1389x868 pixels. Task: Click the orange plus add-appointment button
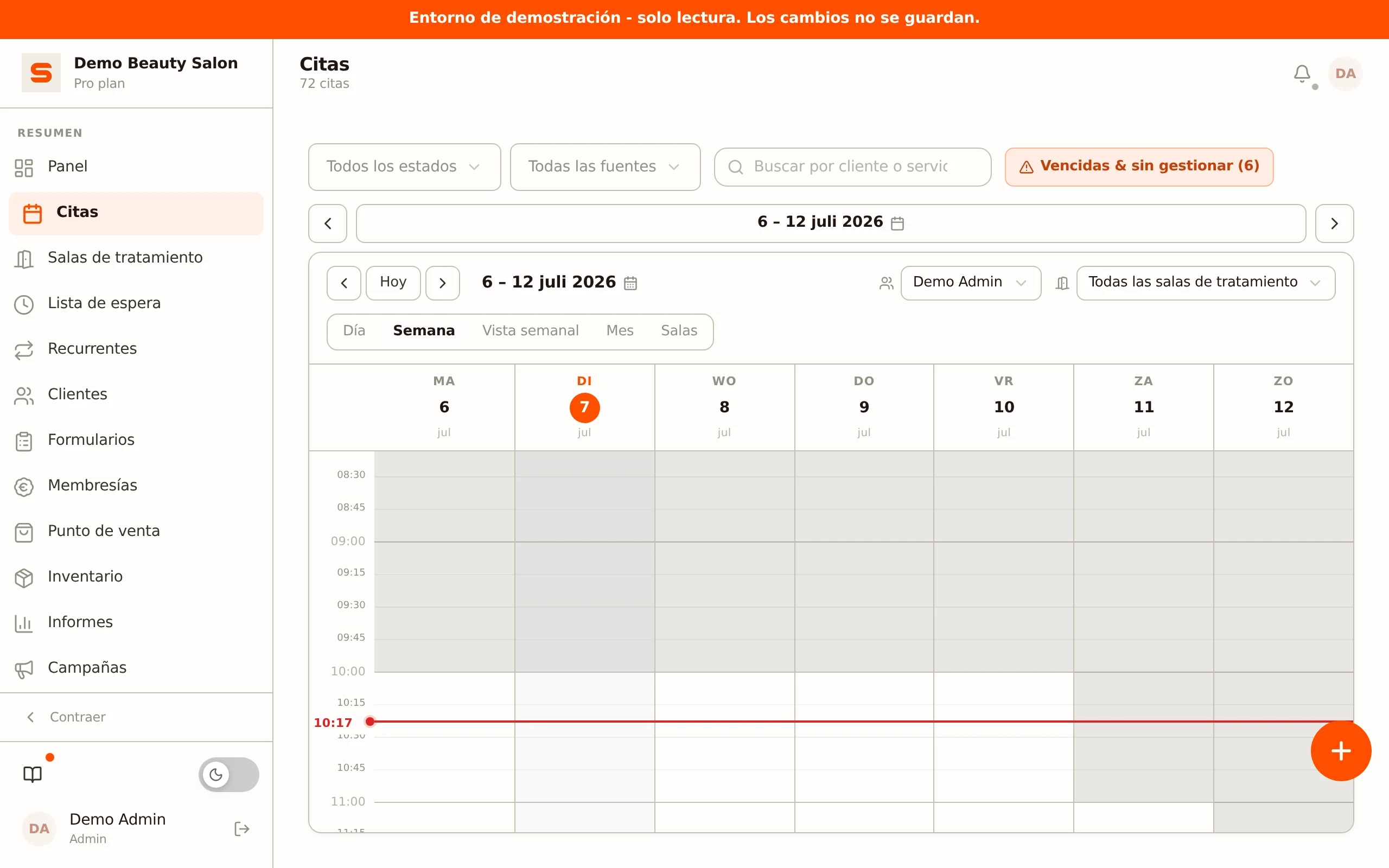[x=1341, y=750]
